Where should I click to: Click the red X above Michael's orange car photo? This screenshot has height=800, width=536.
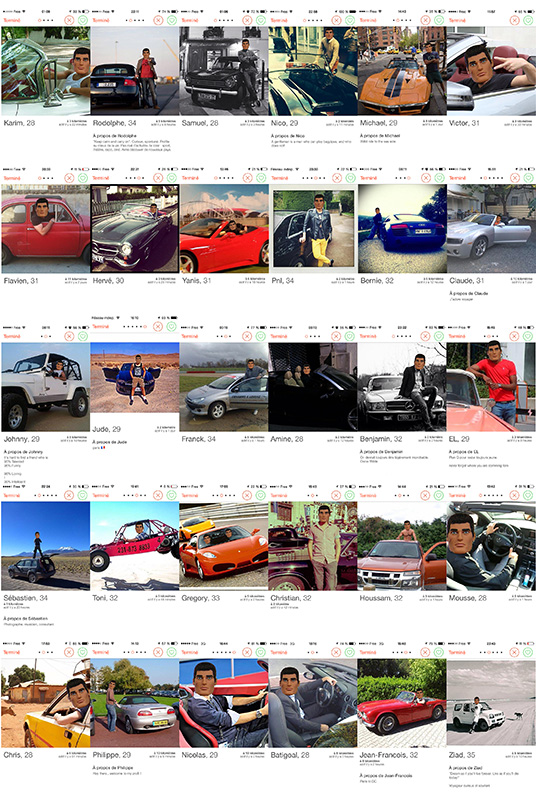point(425,20)
